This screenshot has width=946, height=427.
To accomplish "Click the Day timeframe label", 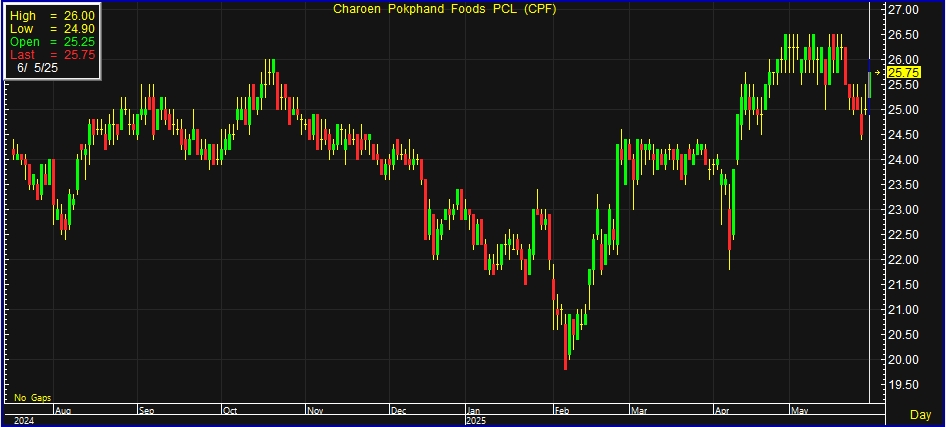I will [x=920, y=415].
